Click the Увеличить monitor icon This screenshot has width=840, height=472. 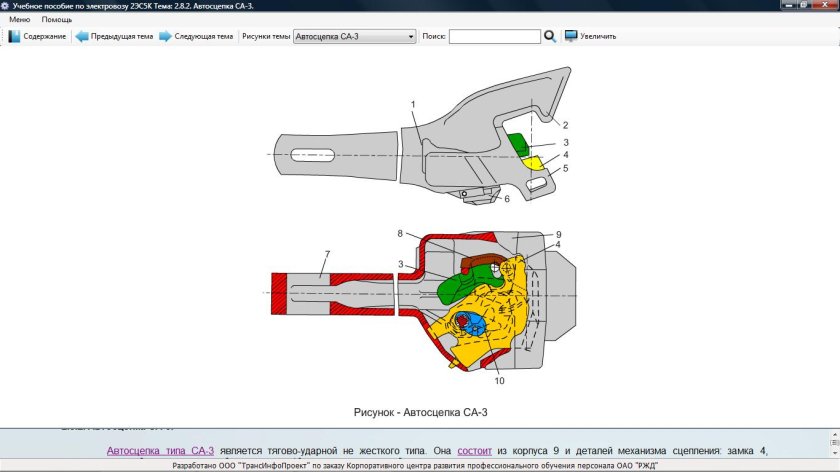coord(571,36)
